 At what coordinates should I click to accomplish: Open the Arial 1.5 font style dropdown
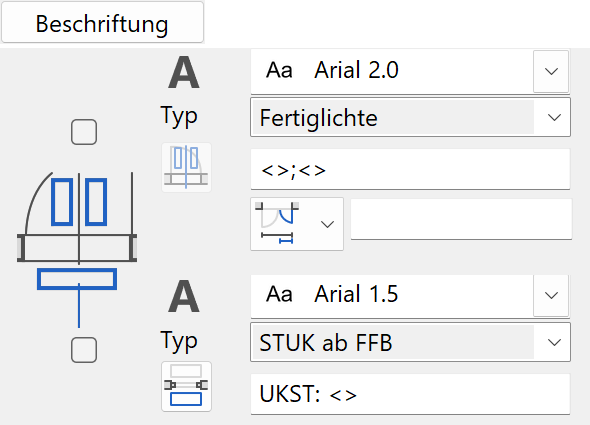click(550, 296)
